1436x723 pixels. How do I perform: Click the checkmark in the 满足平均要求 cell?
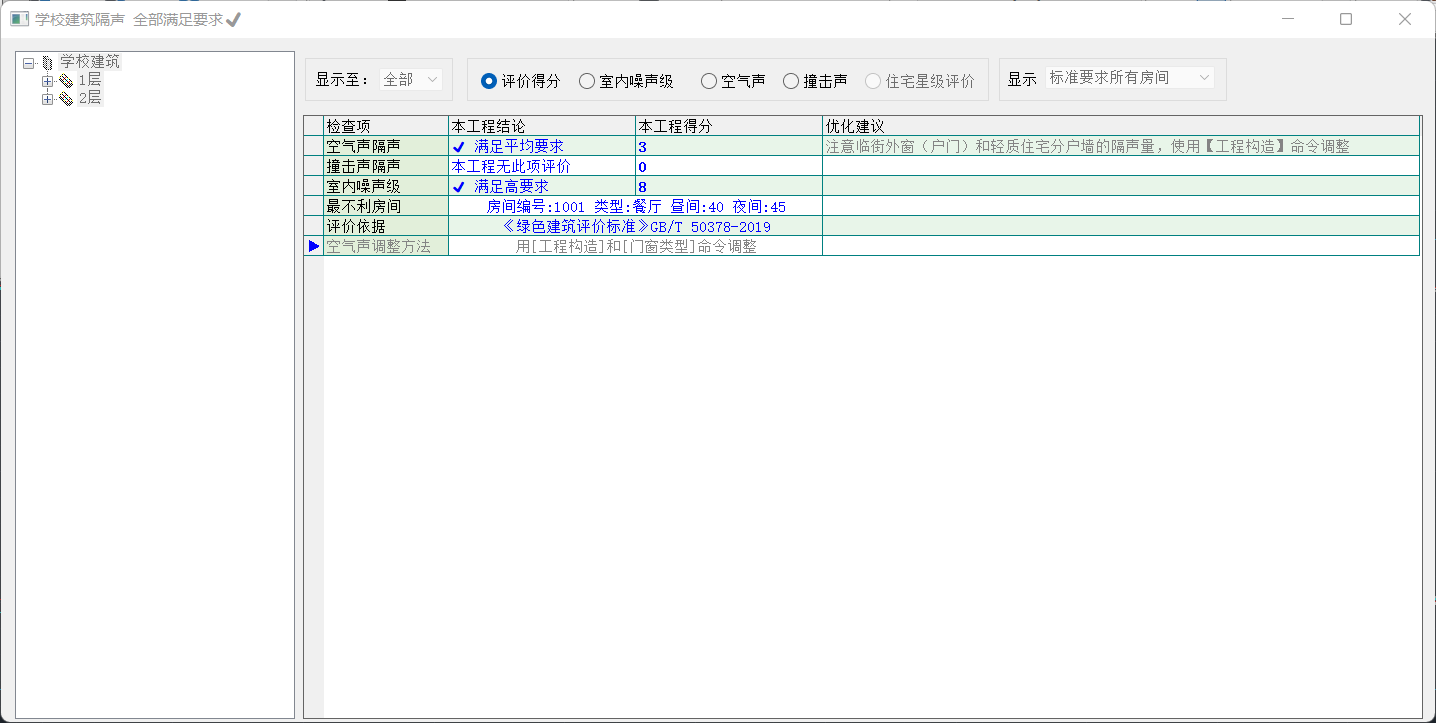(x=459, y=147)
